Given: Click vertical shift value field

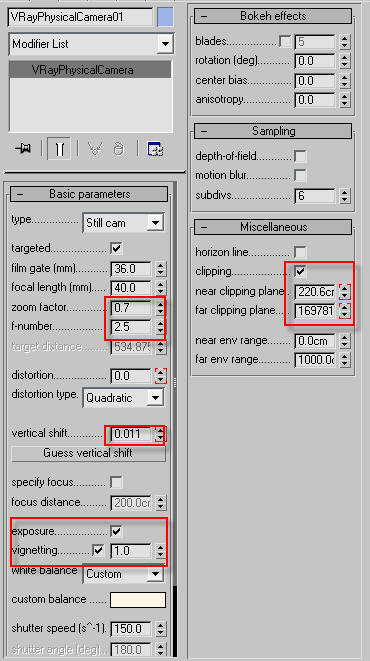Looking at the screenshot, I should tap(131, 434).
